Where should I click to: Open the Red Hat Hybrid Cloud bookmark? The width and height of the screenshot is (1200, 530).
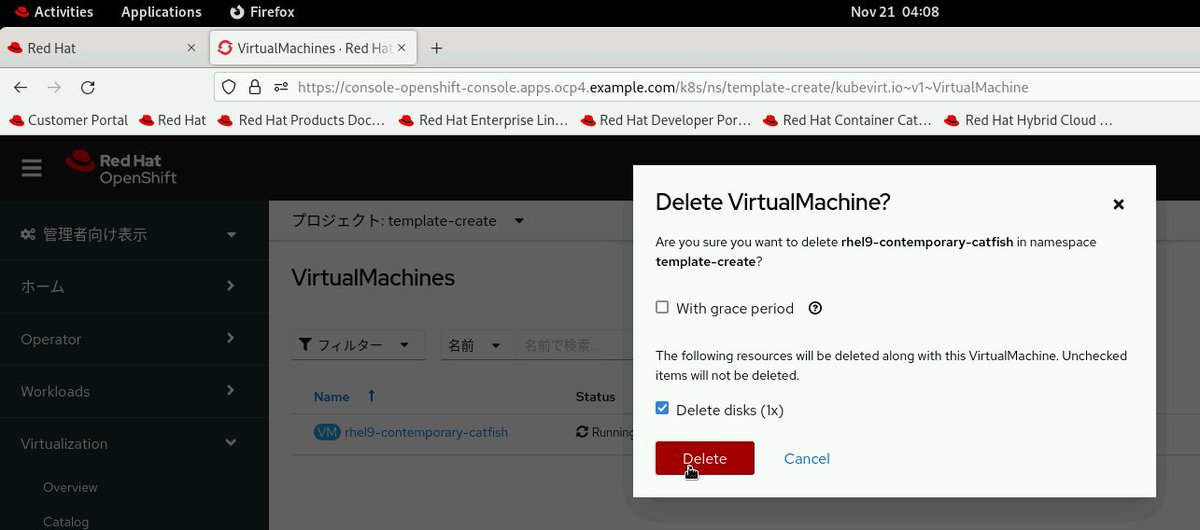[1029, 120]
